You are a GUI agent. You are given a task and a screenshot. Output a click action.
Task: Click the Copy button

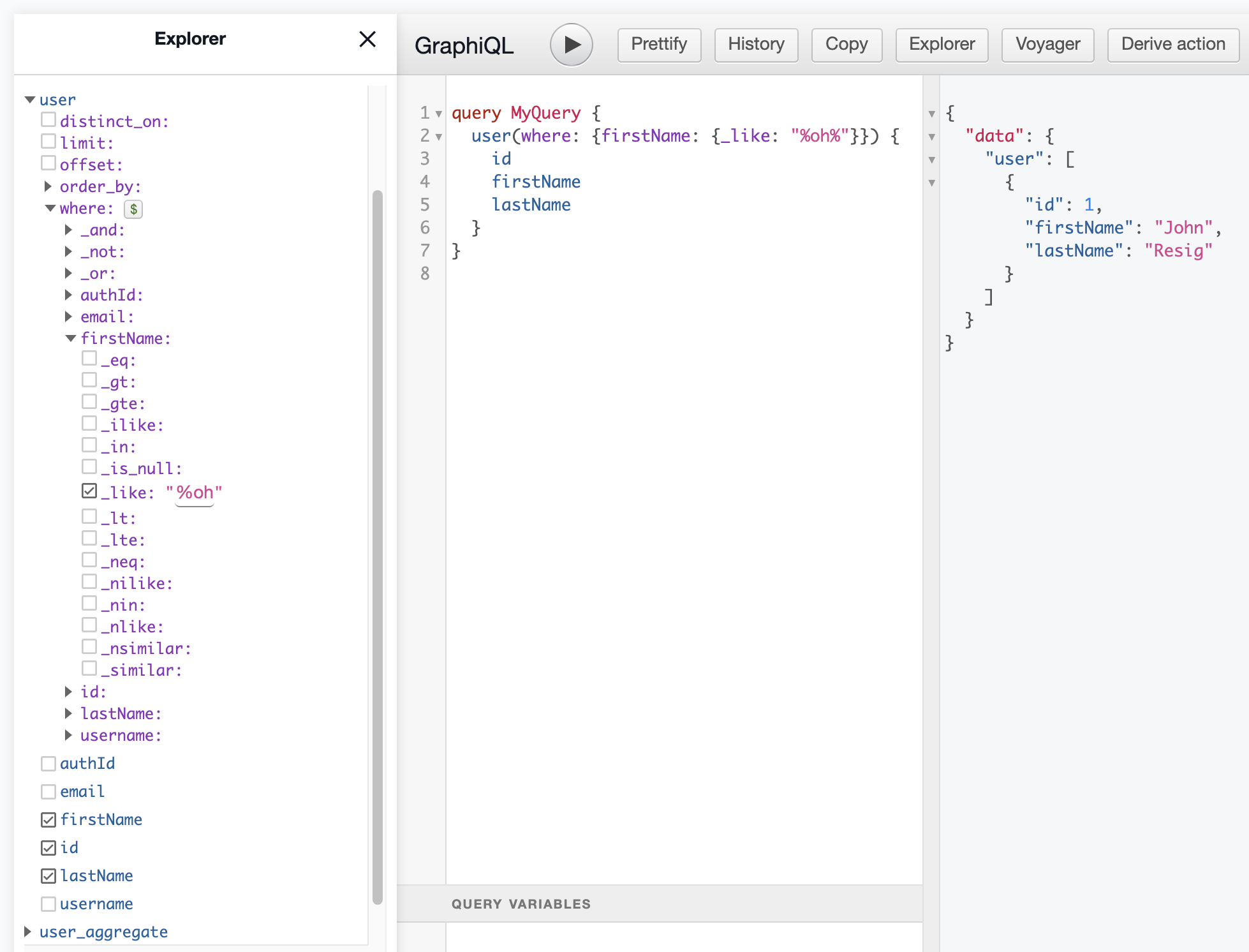click(846, 45)
